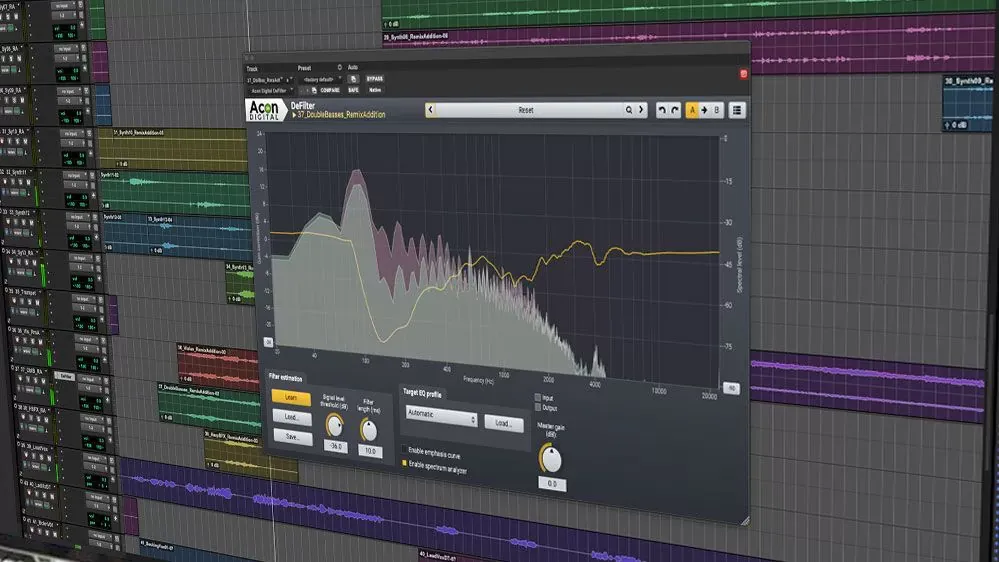Open Acon Digital DeFilter plugin selector
The width and height of the screenshot is (999, 562).
coord(270,91)
